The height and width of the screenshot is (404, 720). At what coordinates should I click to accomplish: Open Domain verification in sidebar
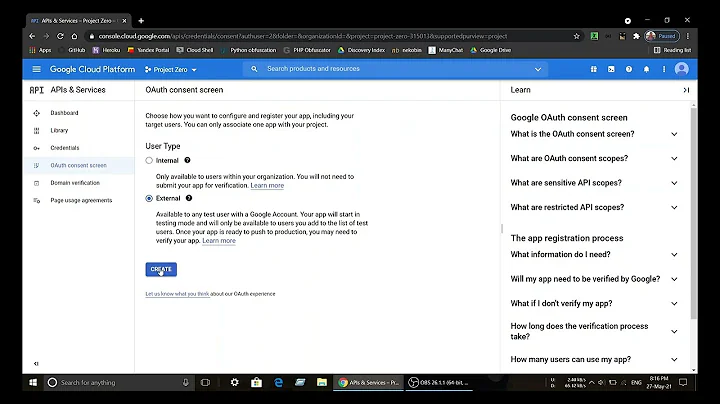pos(75,183)
